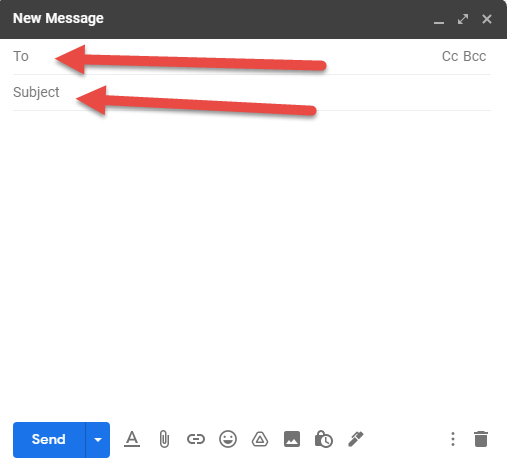Expand compose window to full screen
The image size is (507, 468).
coord(463,19)
